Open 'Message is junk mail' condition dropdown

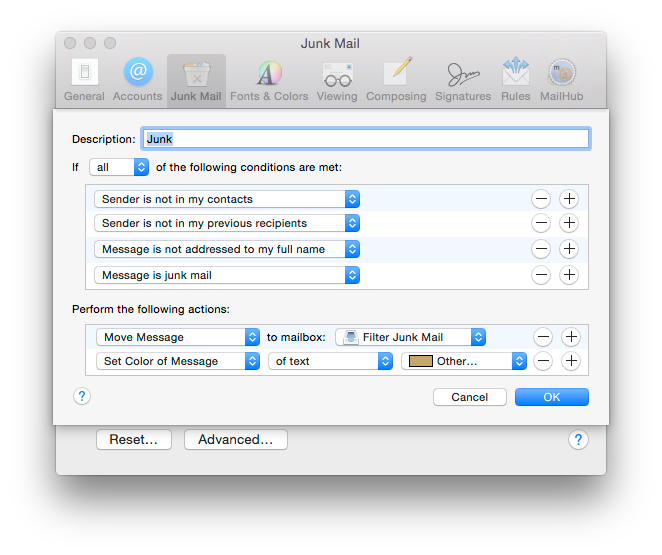227,275
